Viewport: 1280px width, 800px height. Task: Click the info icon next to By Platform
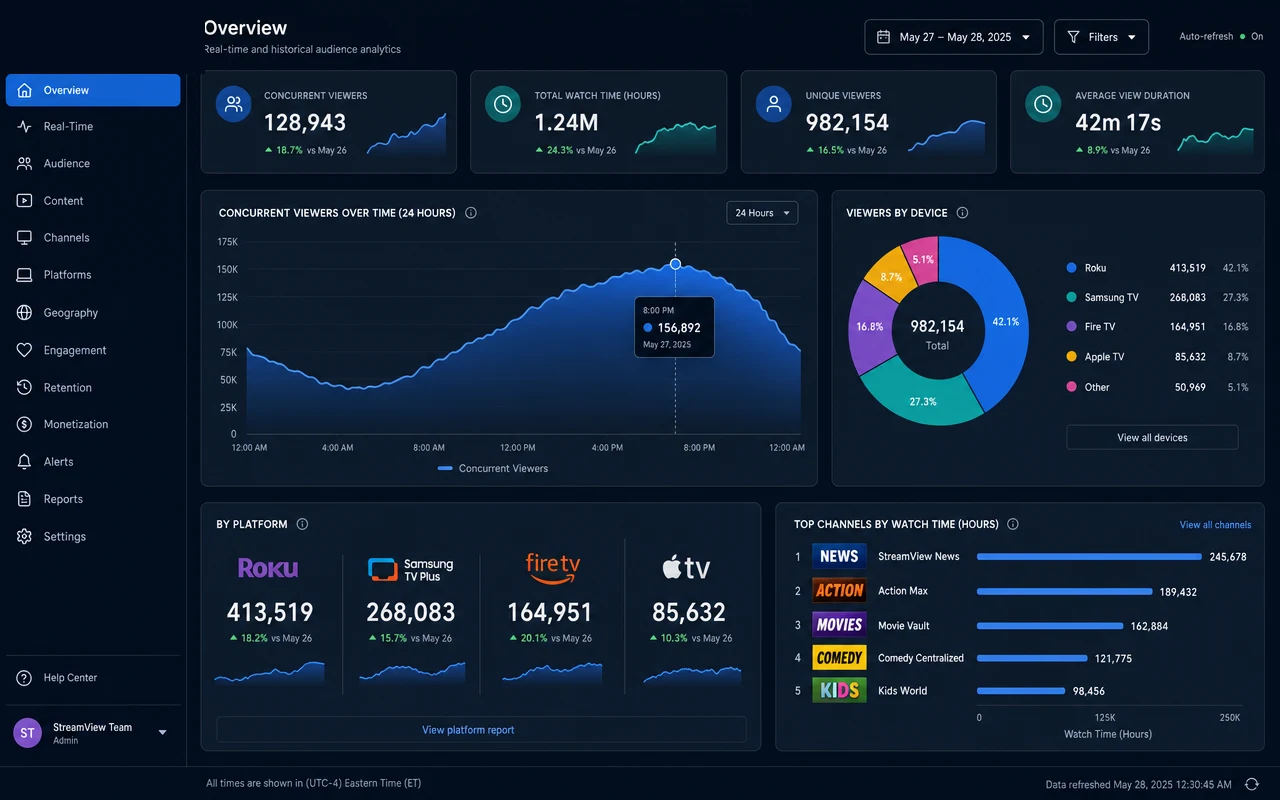pyautogui.click(x=302, y=524)
